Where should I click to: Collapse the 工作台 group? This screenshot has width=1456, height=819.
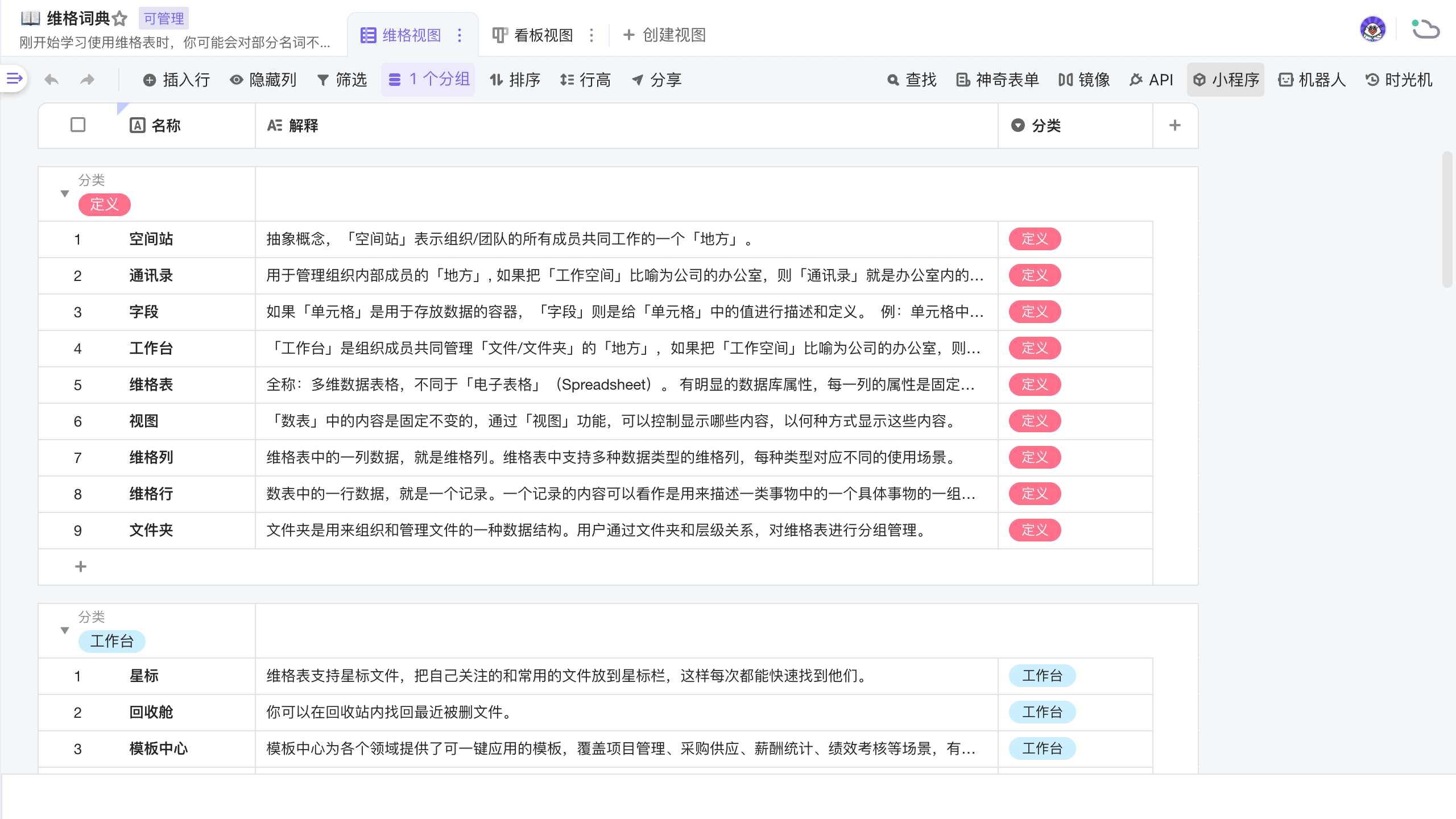(65, 630)
